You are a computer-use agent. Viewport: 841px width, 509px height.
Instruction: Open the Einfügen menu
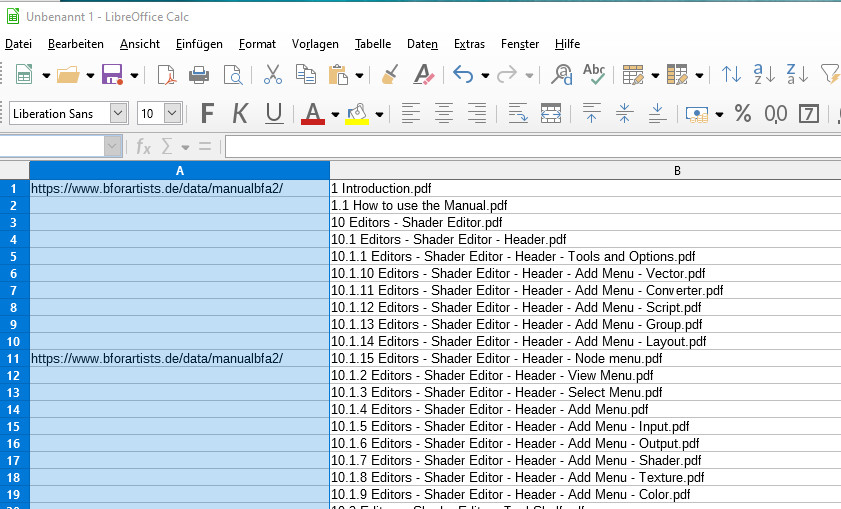point(199,44)
